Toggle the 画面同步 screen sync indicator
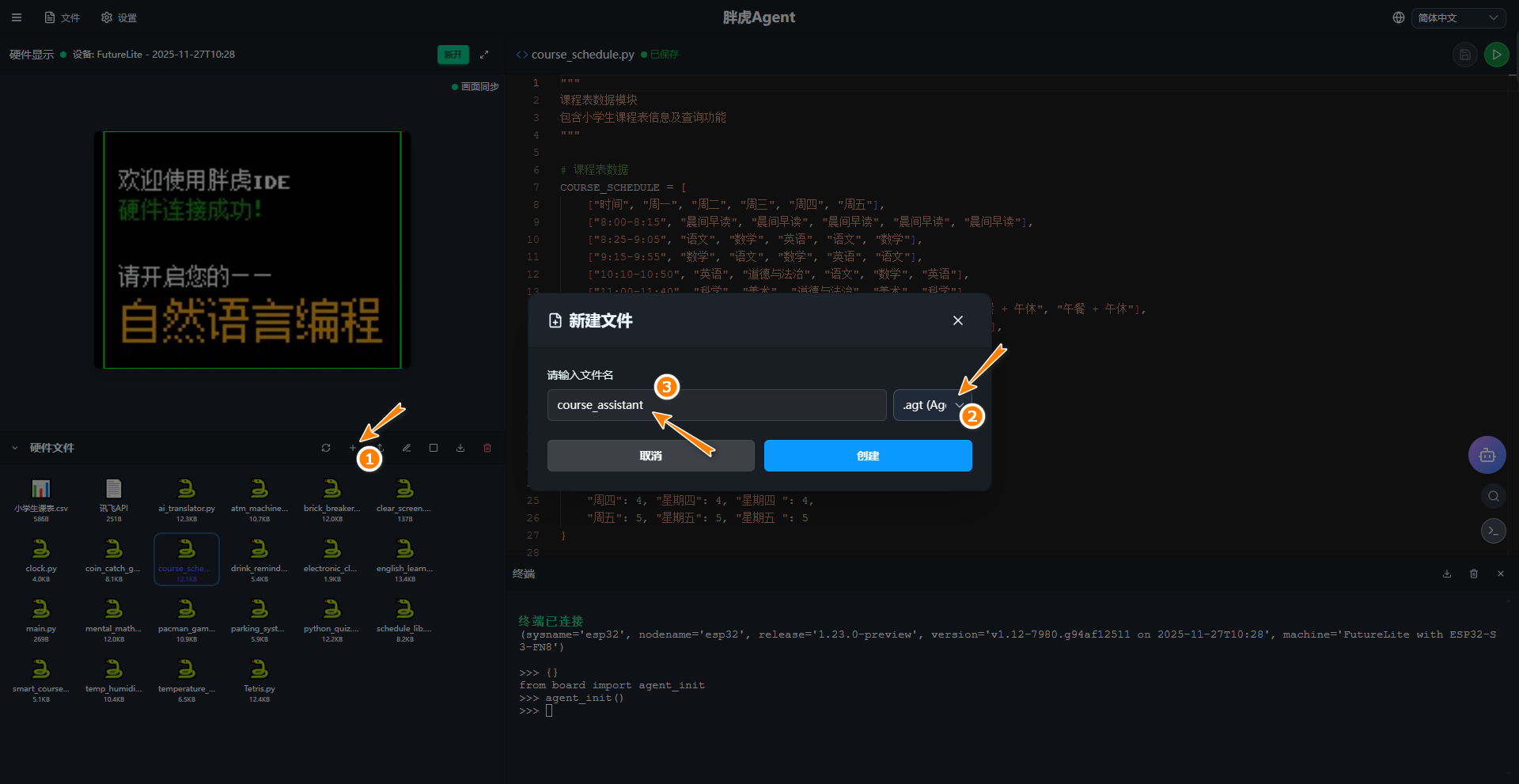 (x=475, y=87)
